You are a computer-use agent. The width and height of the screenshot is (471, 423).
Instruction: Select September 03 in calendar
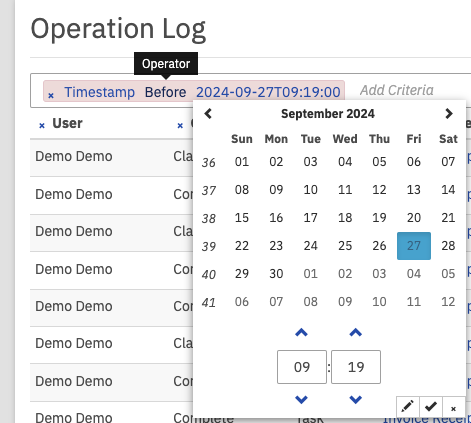click(310, 162)
